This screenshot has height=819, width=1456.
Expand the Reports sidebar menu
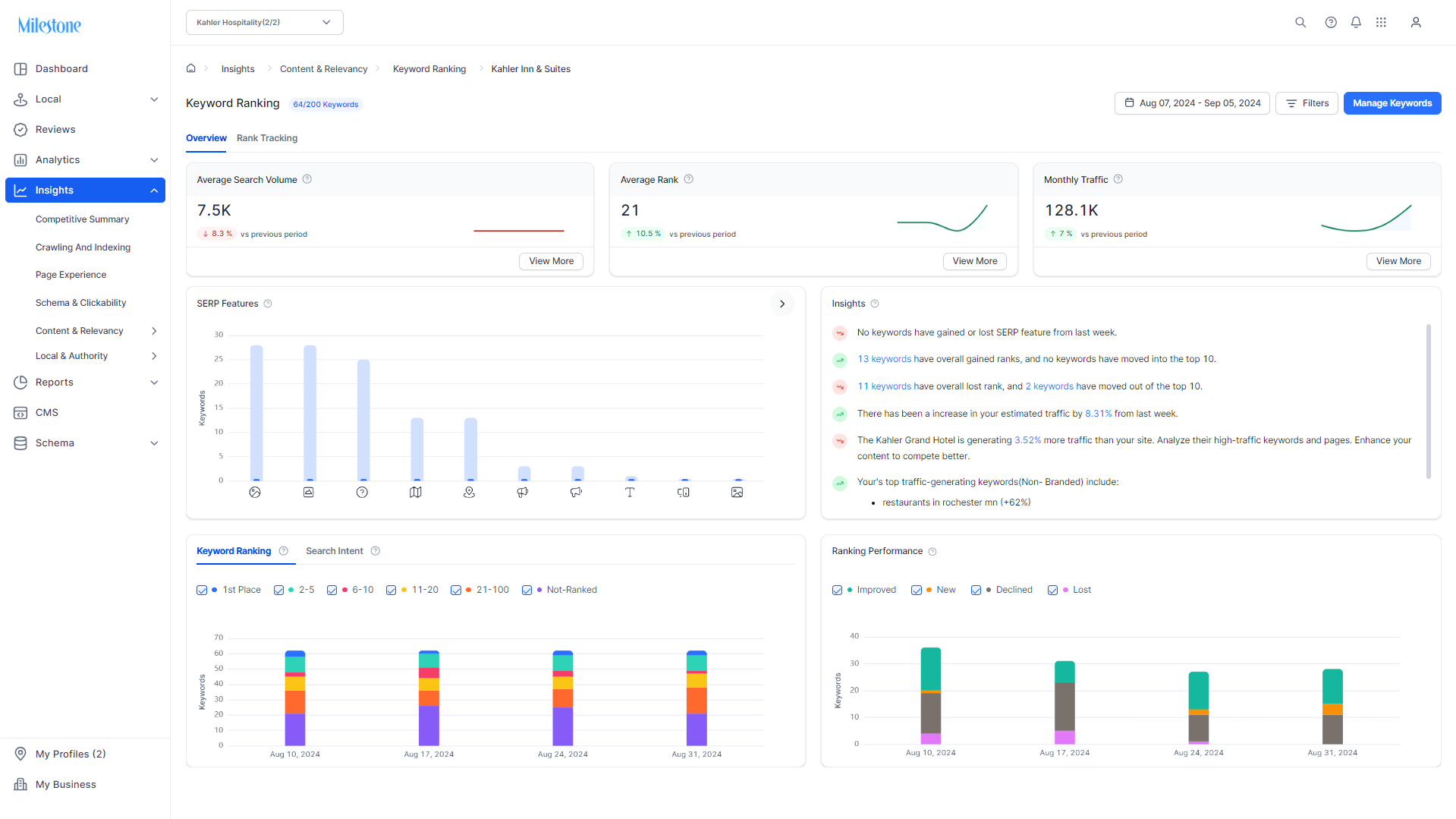click(x=154, y=383)
